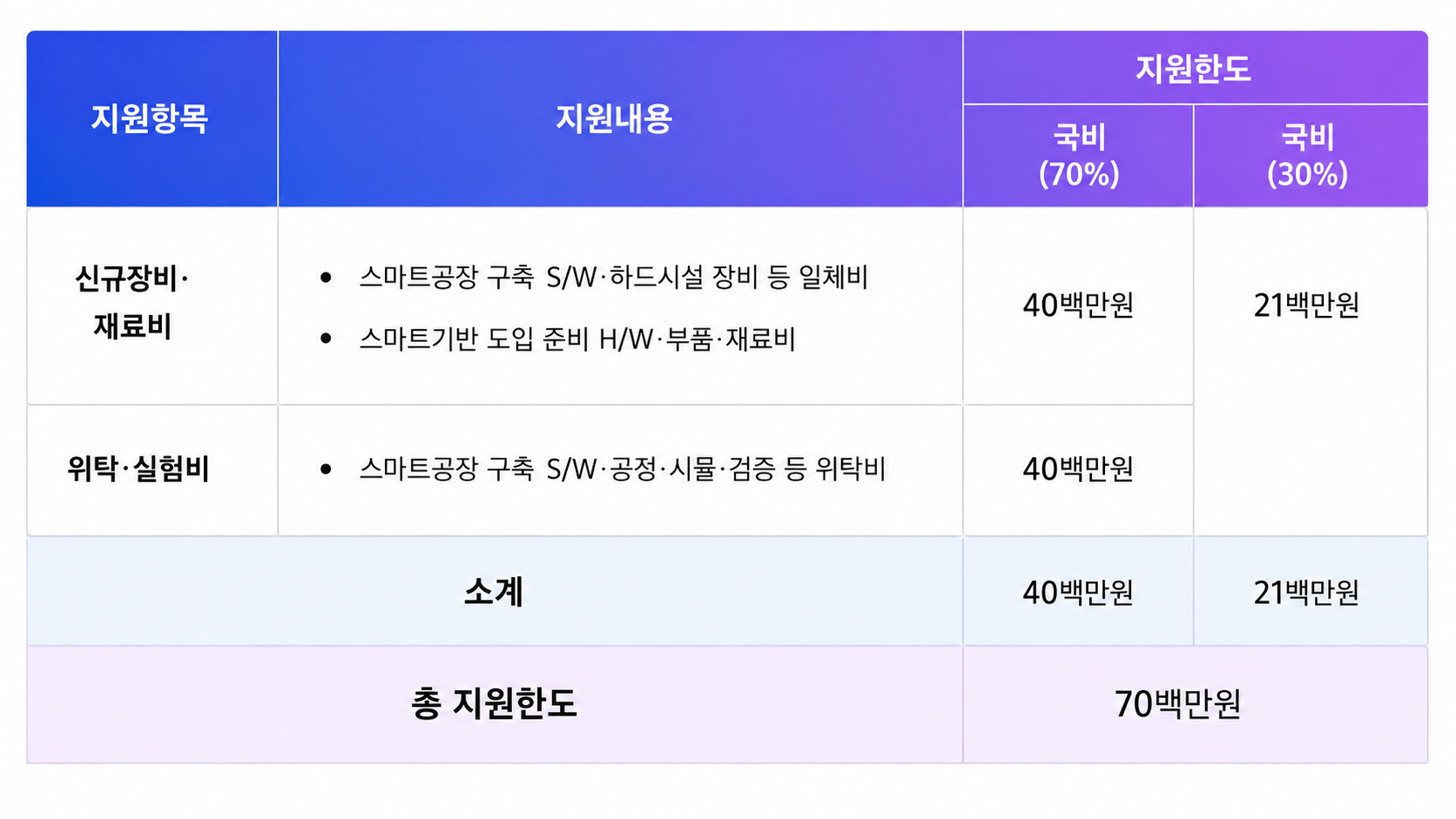Select 21백만원 in the 소계 row
Screen dimensions: 1456x819
coord(1306,593)
